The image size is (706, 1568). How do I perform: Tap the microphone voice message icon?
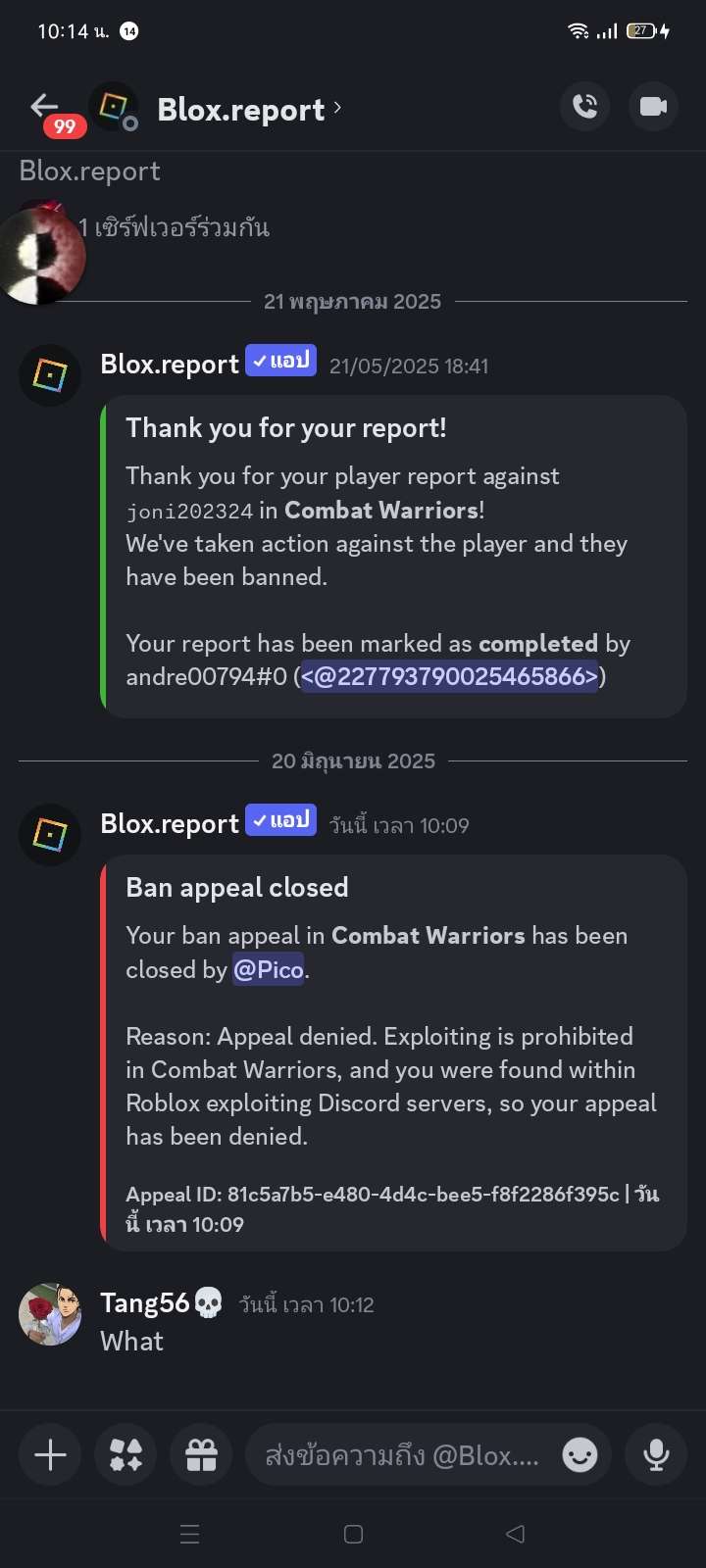point(656,1455)
